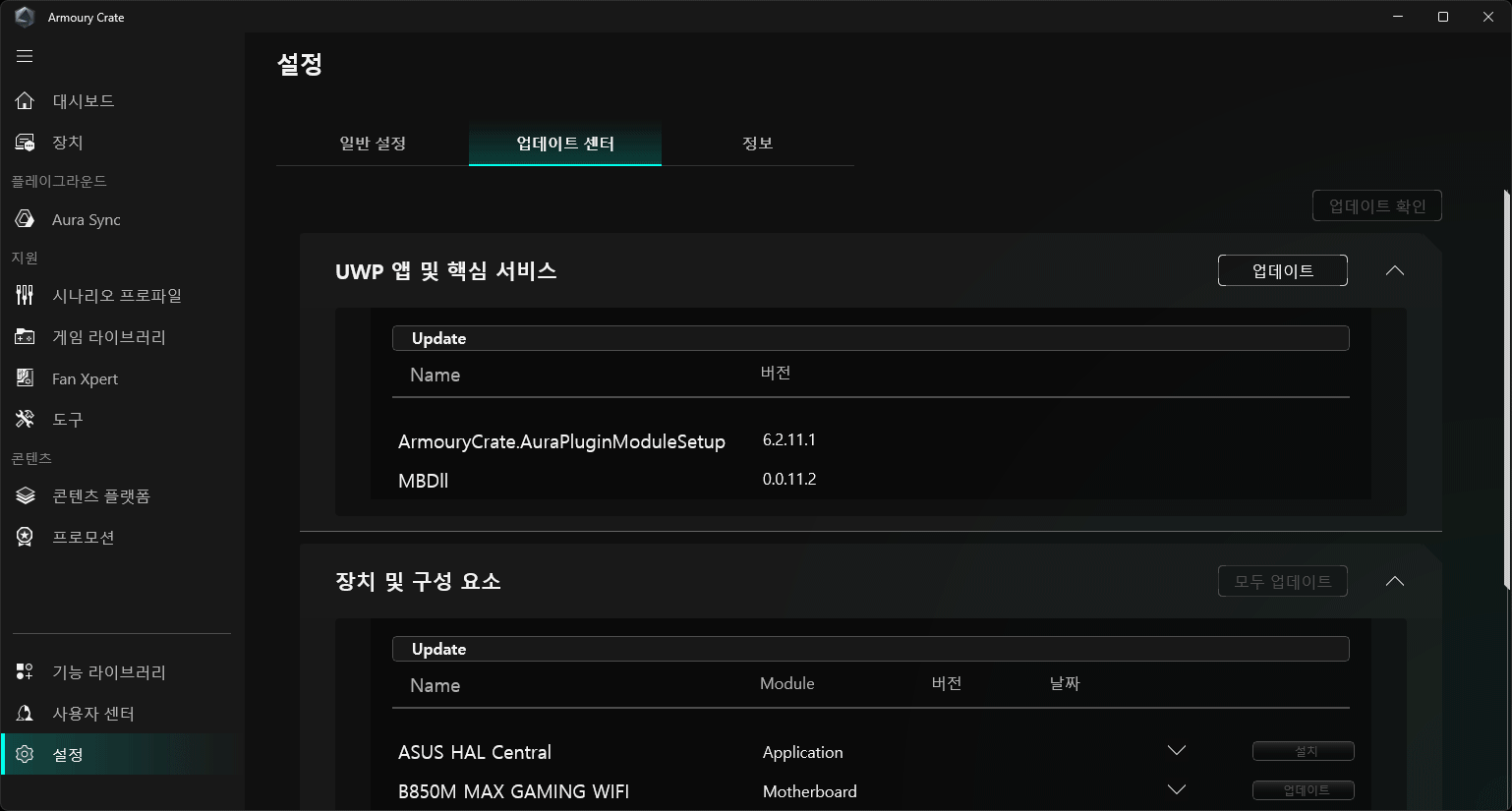Expand the ASUS HAL Central row chevron

point(1176,750)
